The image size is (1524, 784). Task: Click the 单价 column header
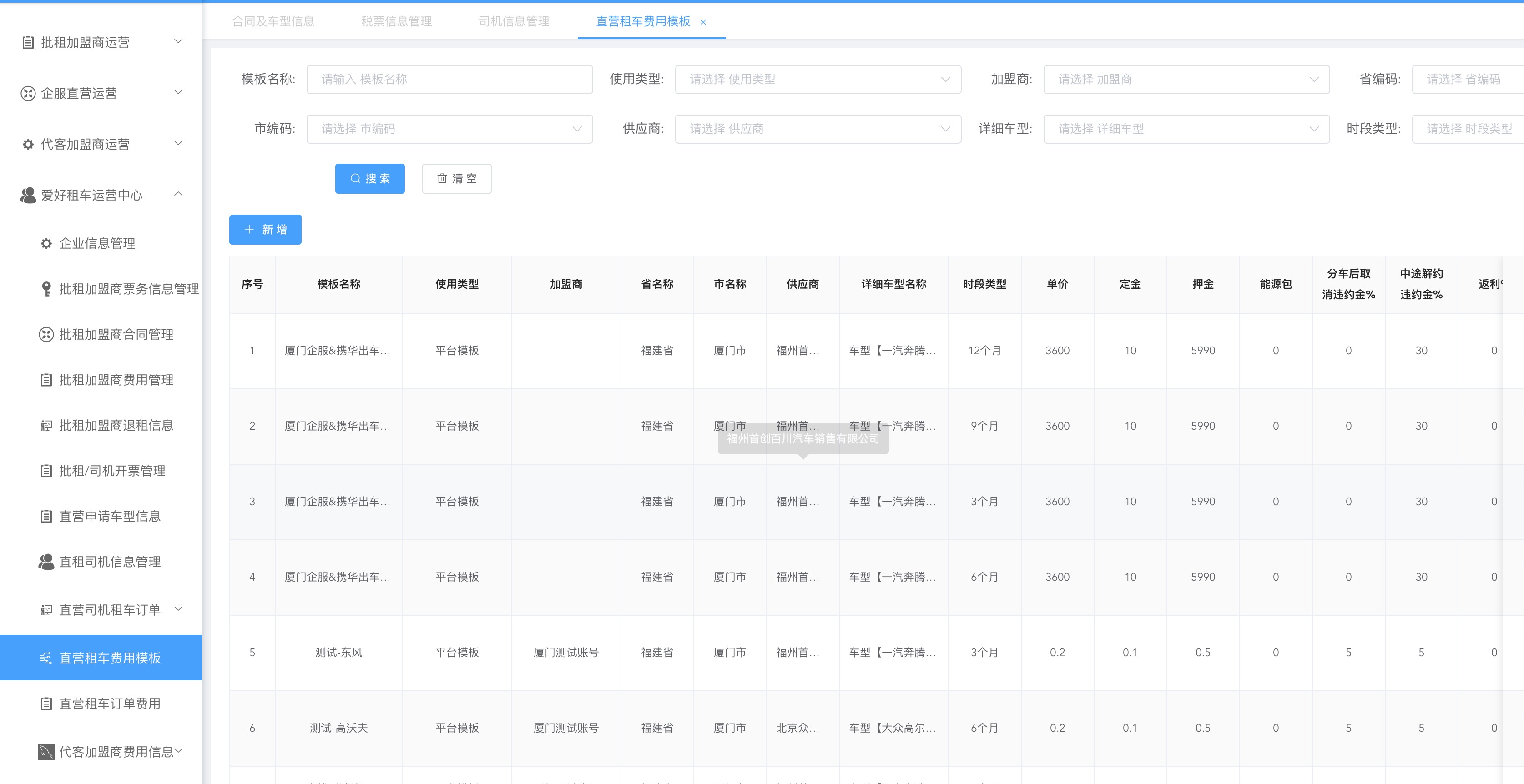click(1057, 284)
